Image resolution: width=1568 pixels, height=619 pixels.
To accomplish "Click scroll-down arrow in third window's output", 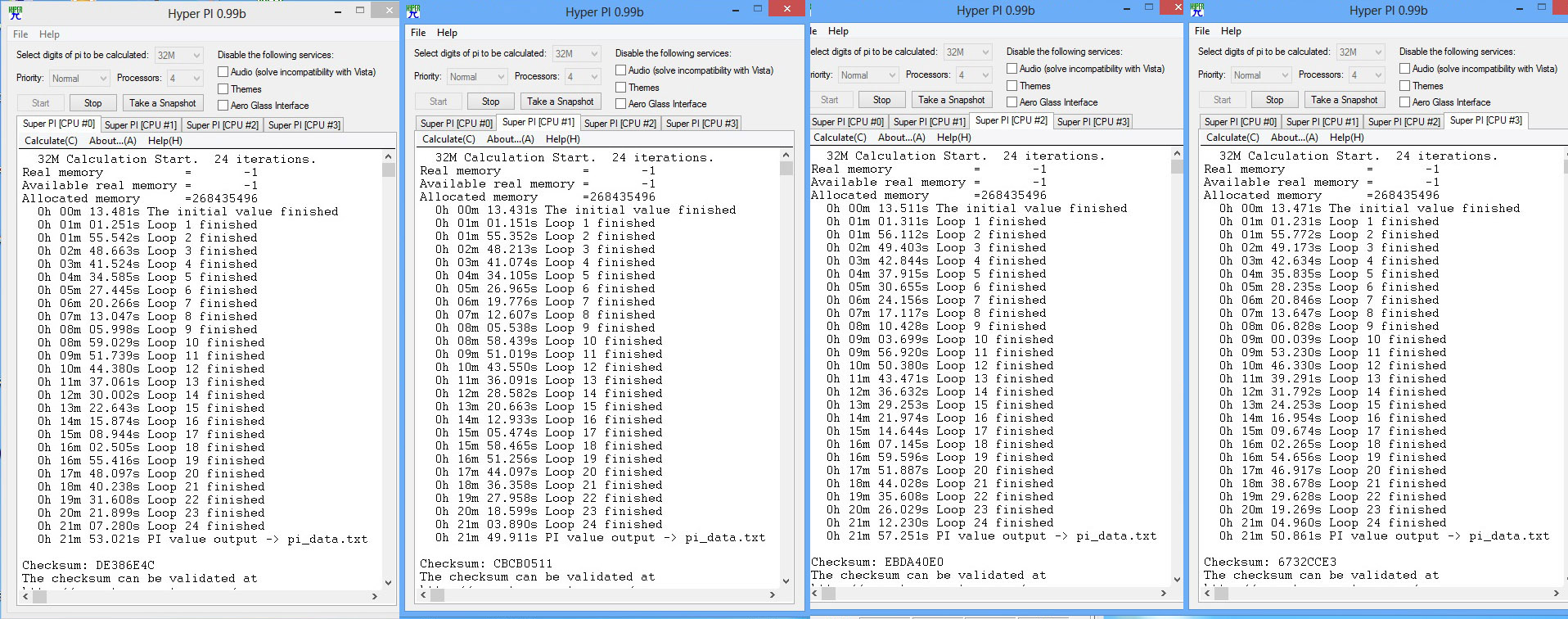I will [1177, 579].
